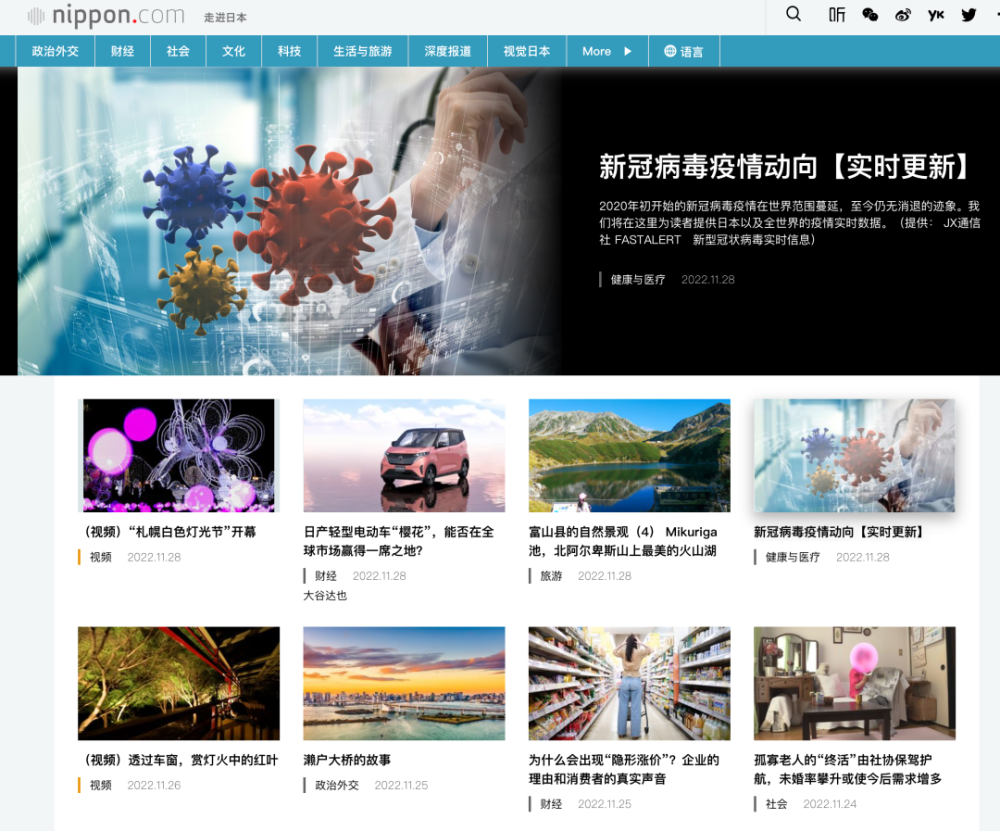Open the search magnifier icon
This screenshot has height=831, width=1000.
point(793,14)
